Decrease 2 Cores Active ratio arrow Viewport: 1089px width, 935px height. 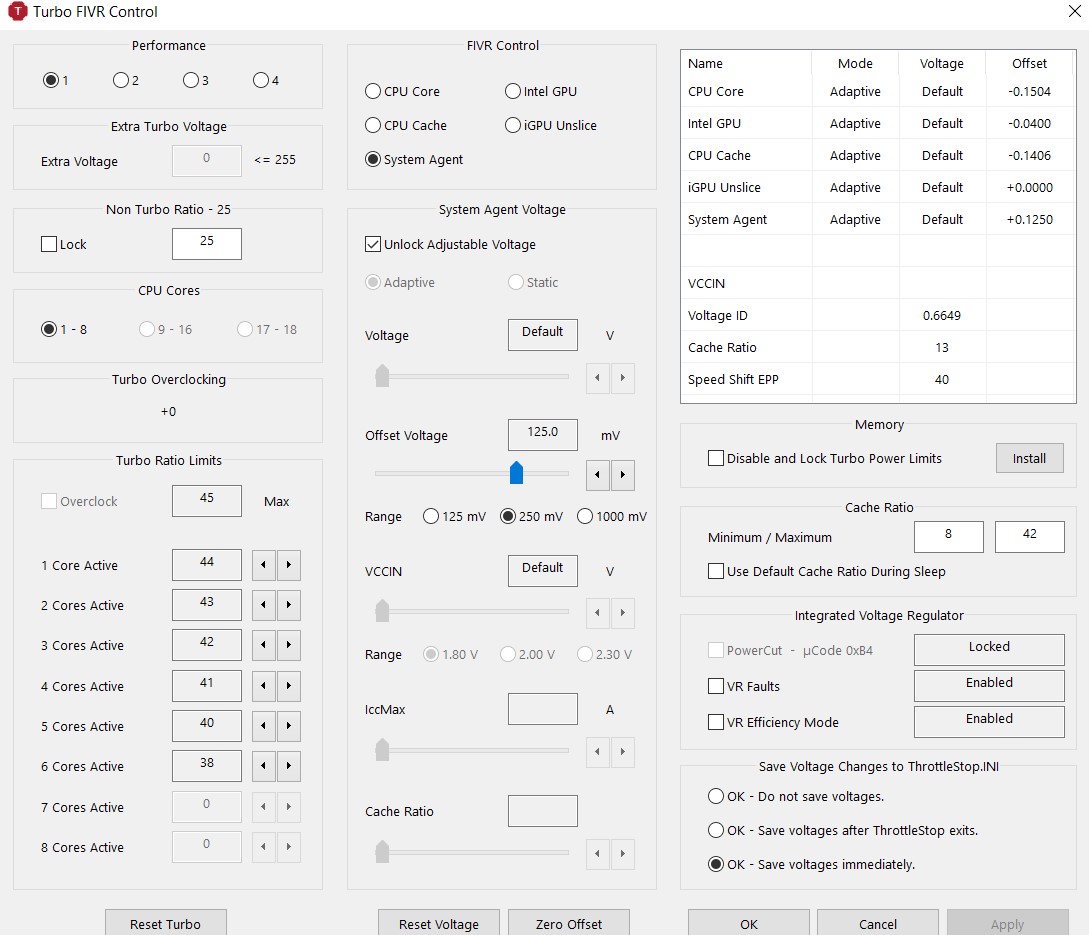pyautogui.click(x=263, y=605)
